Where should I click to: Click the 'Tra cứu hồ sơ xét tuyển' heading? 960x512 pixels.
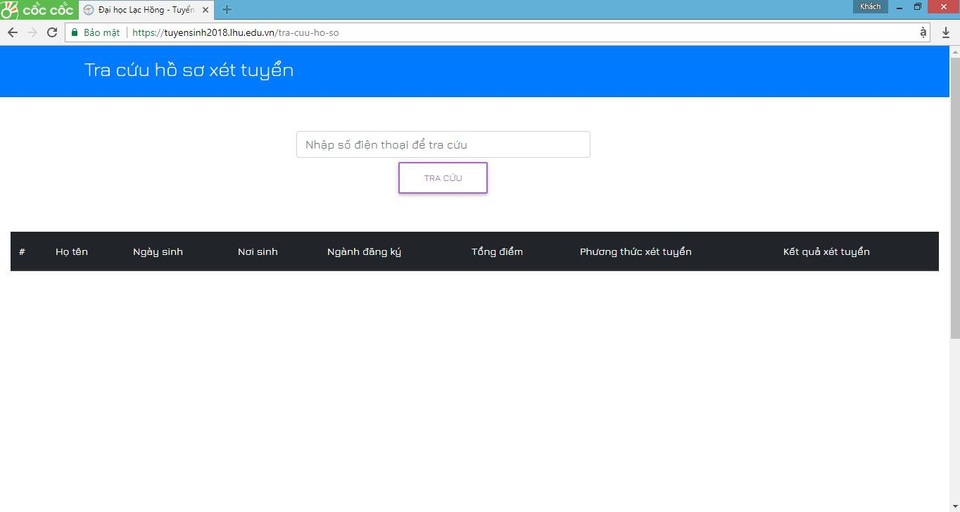click(x=189, y=70)
